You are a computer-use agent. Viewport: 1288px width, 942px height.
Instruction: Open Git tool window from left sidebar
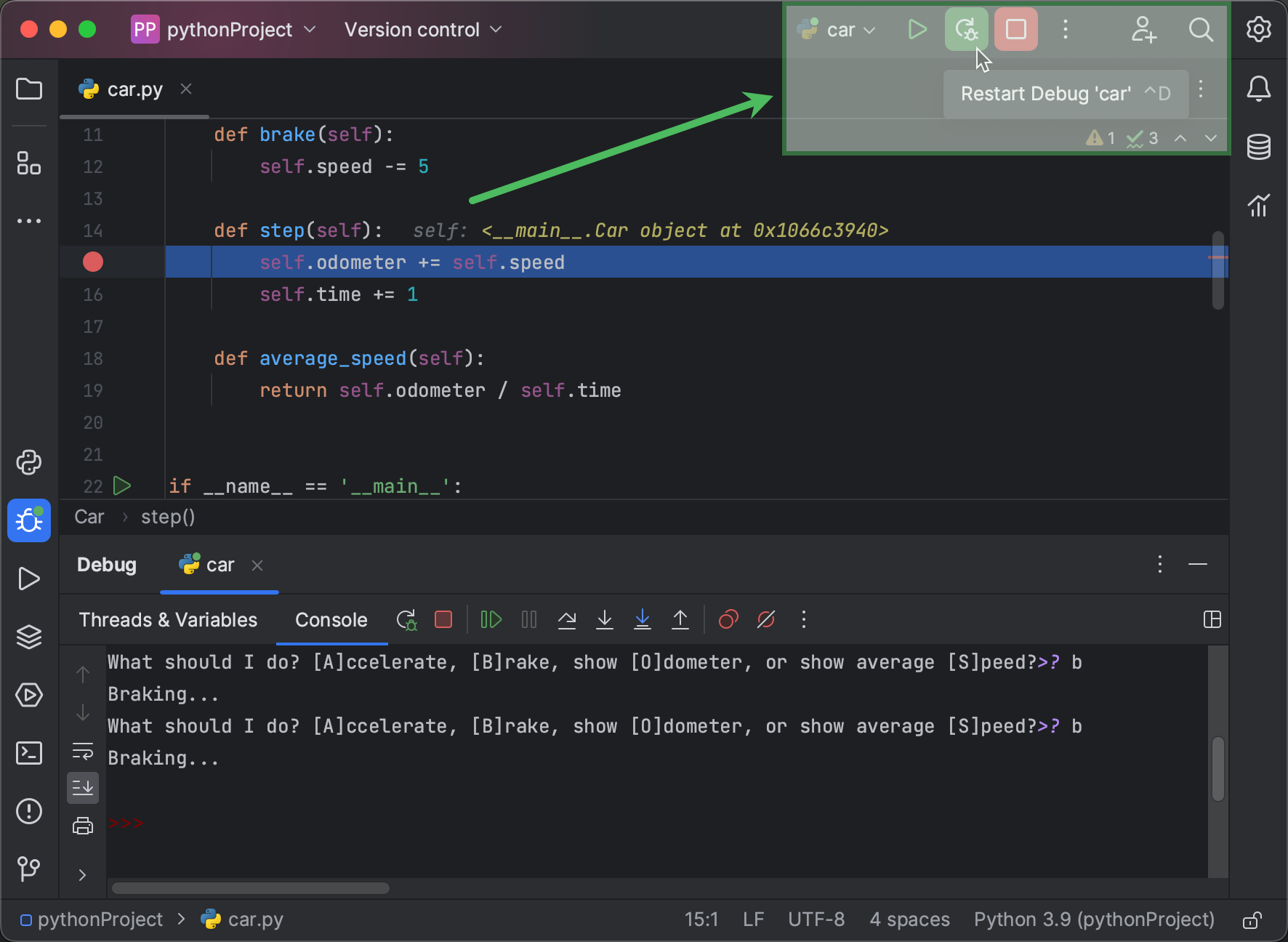pyautogui.click(x=29, y=869)
